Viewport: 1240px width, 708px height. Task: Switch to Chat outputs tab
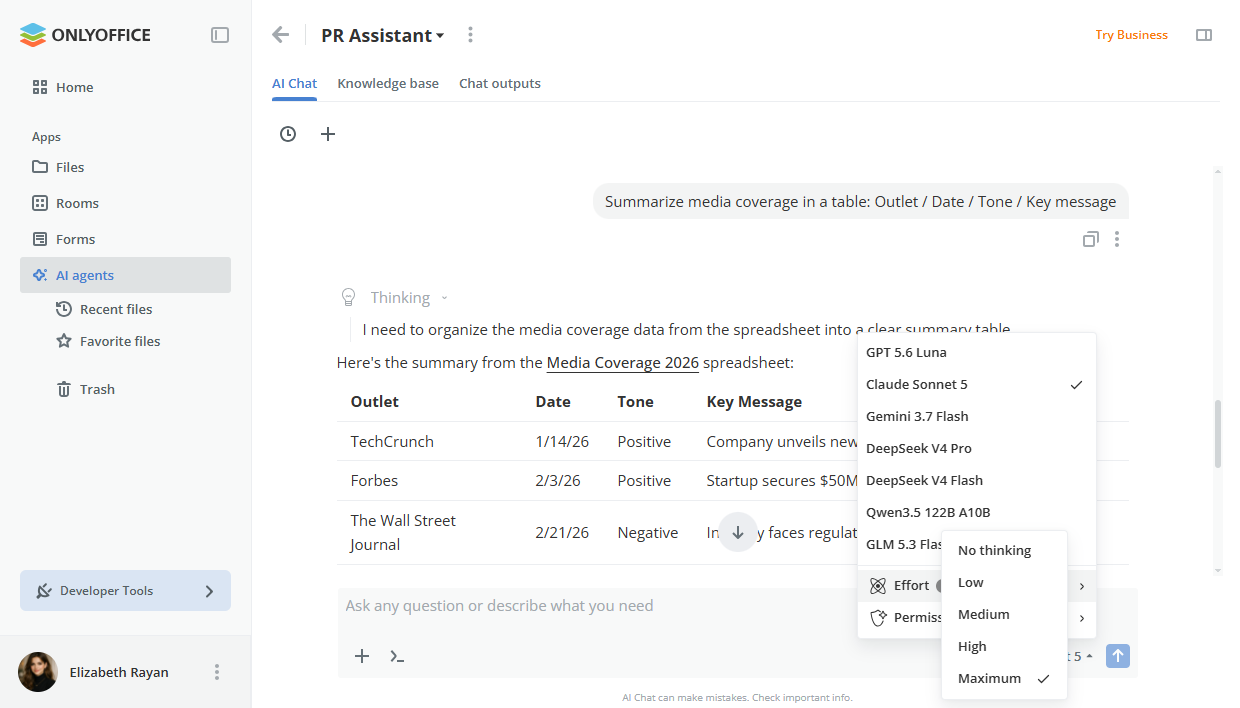click(x=500, y=84)
